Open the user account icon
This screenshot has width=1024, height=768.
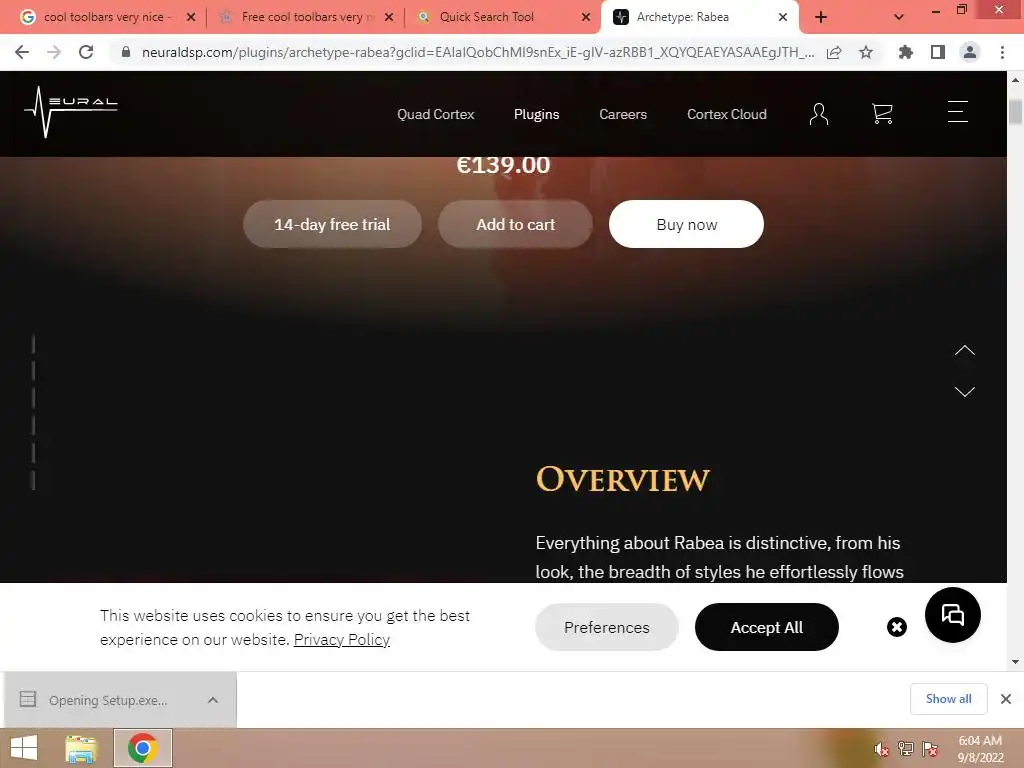click(x=818, y=114)
